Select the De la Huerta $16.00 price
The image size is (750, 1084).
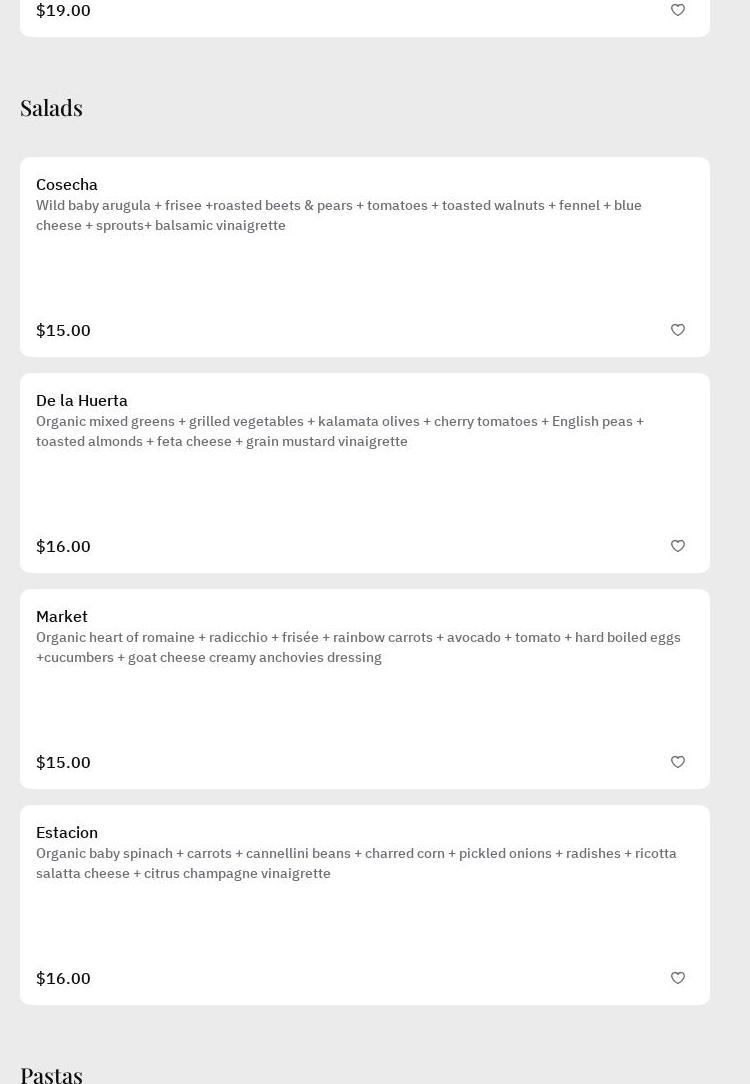(63, 547)
